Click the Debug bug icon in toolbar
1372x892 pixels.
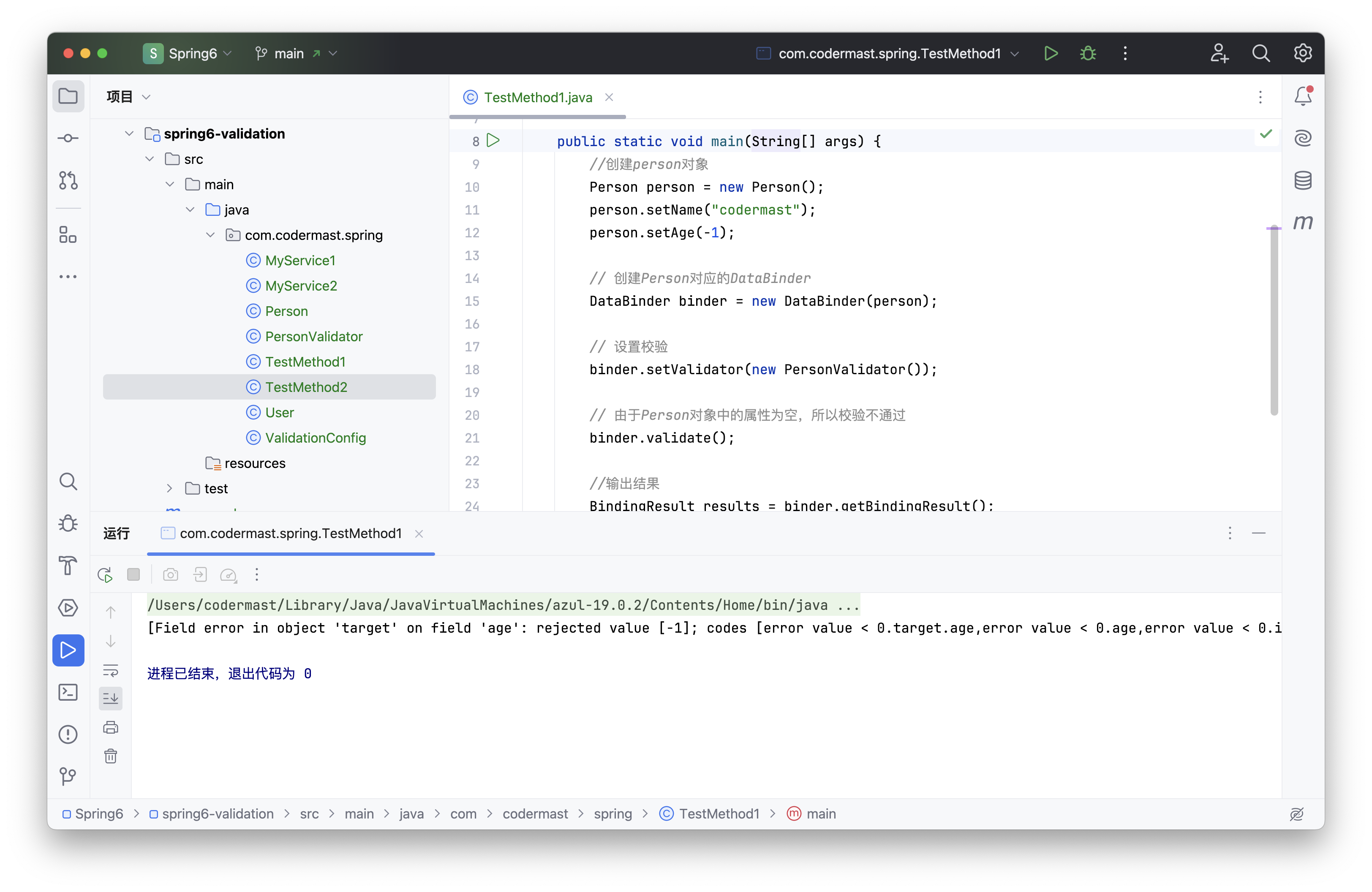point(1088,54)
